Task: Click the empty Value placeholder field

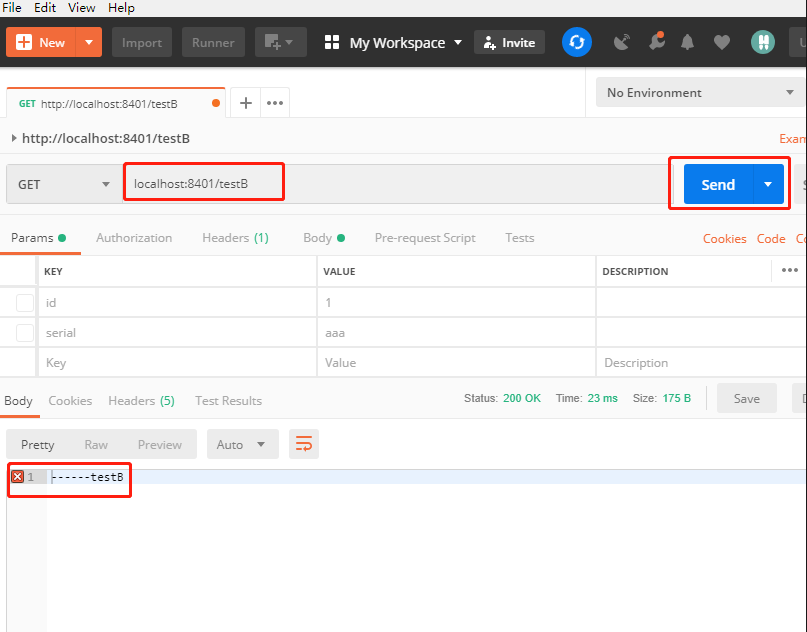Action: (x=457, y=363)
